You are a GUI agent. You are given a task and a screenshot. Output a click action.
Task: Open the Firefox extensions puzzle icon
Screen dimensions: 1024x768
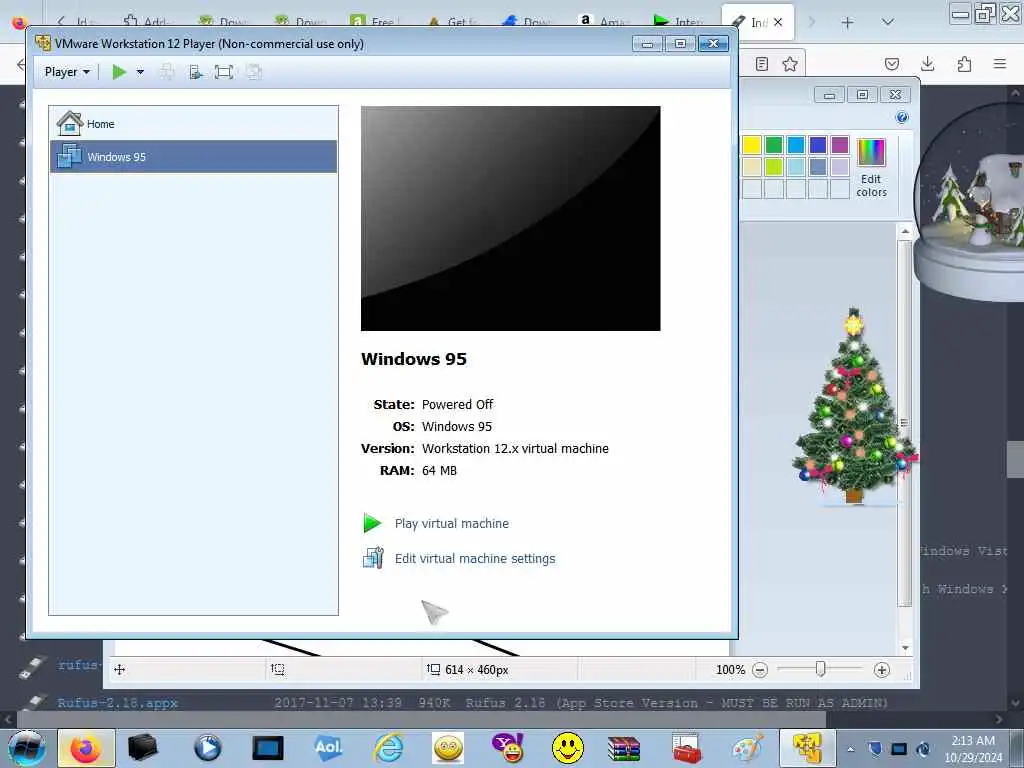(x=964, y=64)
